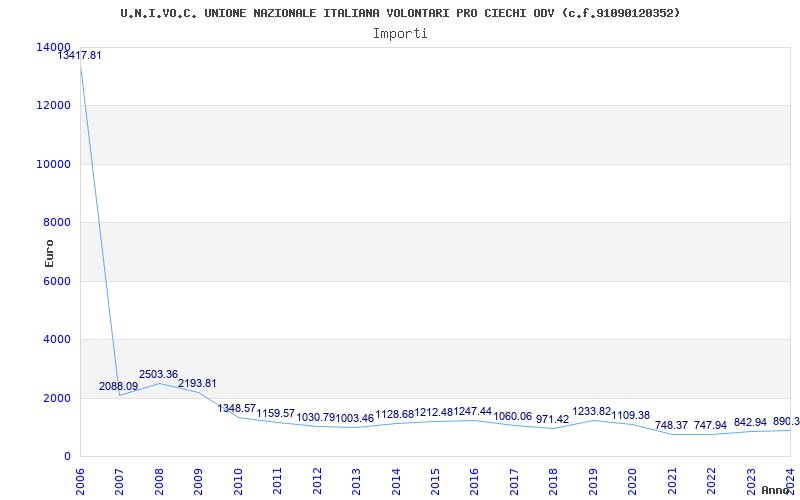Viewport: 800px width, 500px height.
Task: Select data label 1348.57
Action: click(x=237, y=408)
